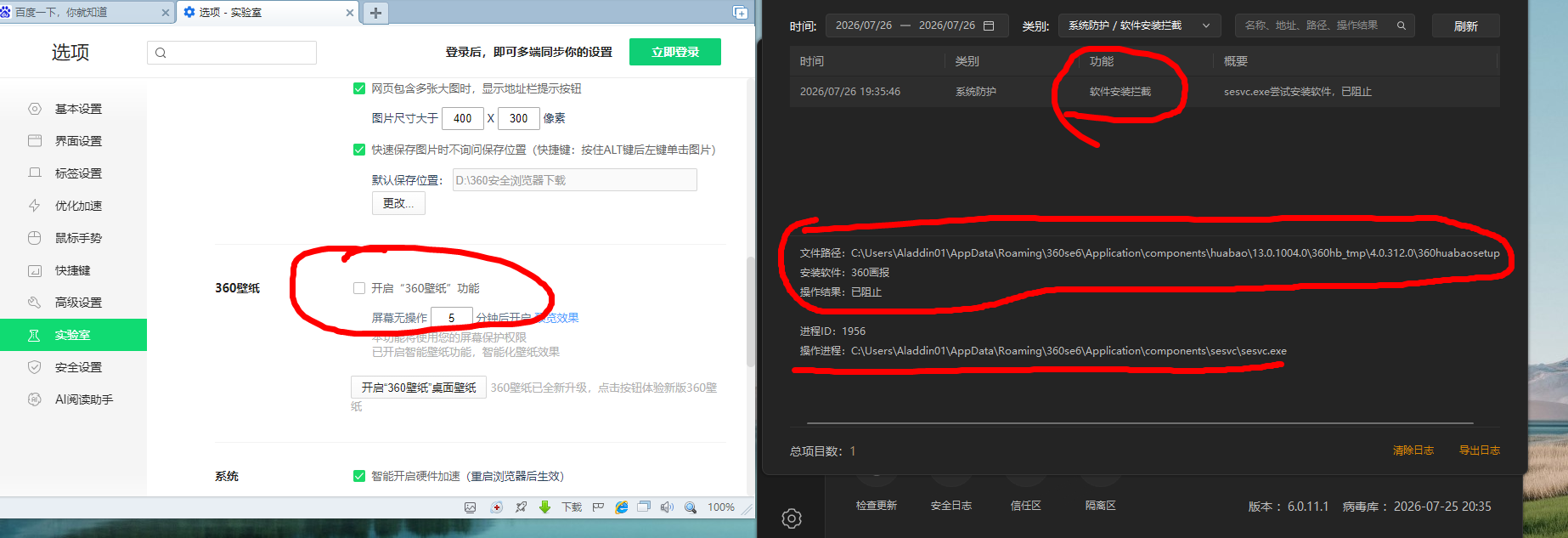Viewport: 1568px width, 538px height.
Task: Click the tab restore icon at tab bar right
Action: pos(740,12)
